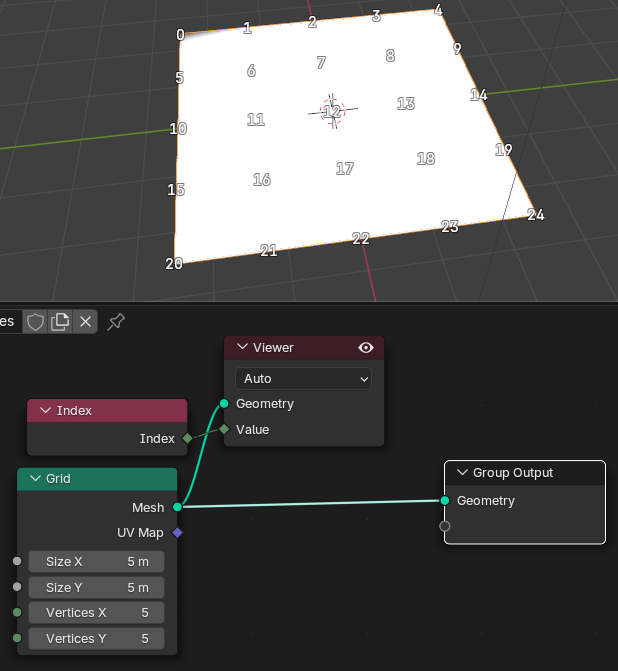Click UV Map output socket
618x671 pixels.
[177, 533]
